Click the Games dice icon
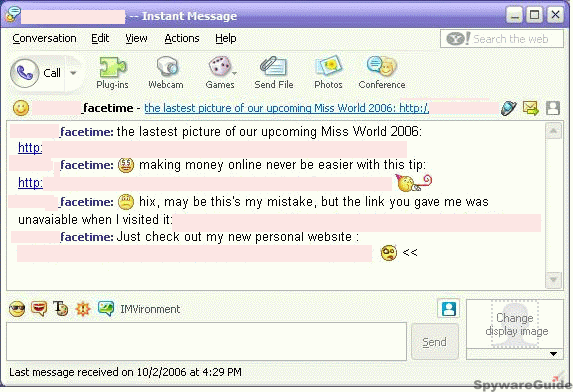The height and width of the screenshot is (392, 573). 219,66
